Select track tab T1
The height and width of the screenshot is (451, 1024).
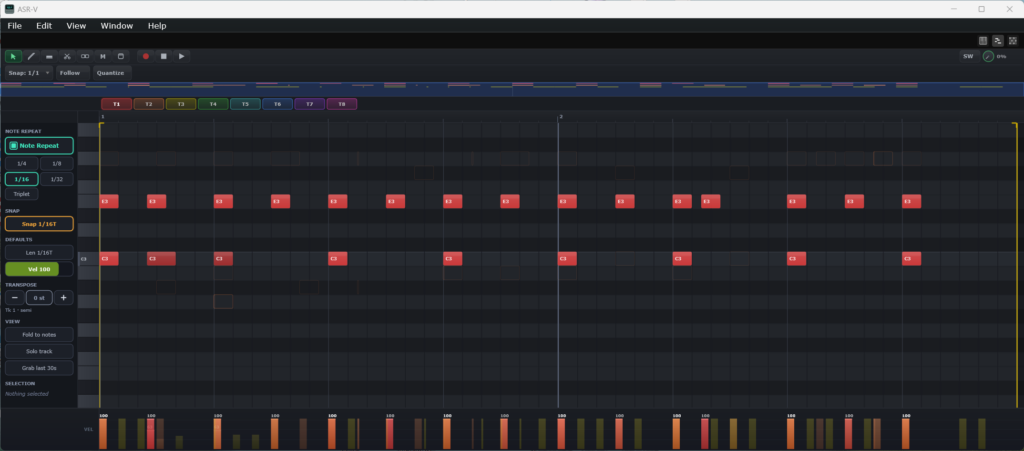116,104
